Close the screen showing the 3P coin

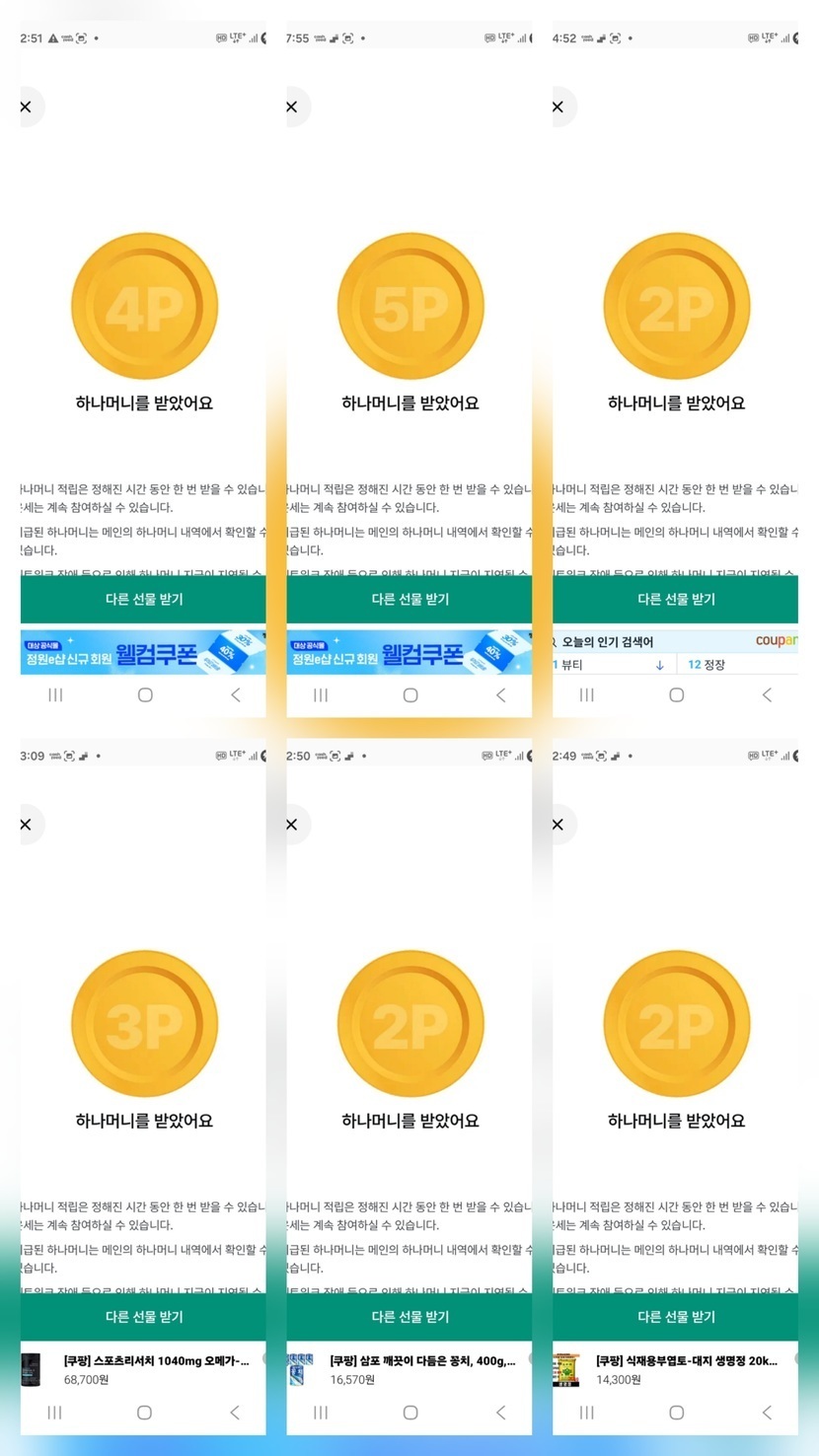pyautogui.click(x=27, y=825)
